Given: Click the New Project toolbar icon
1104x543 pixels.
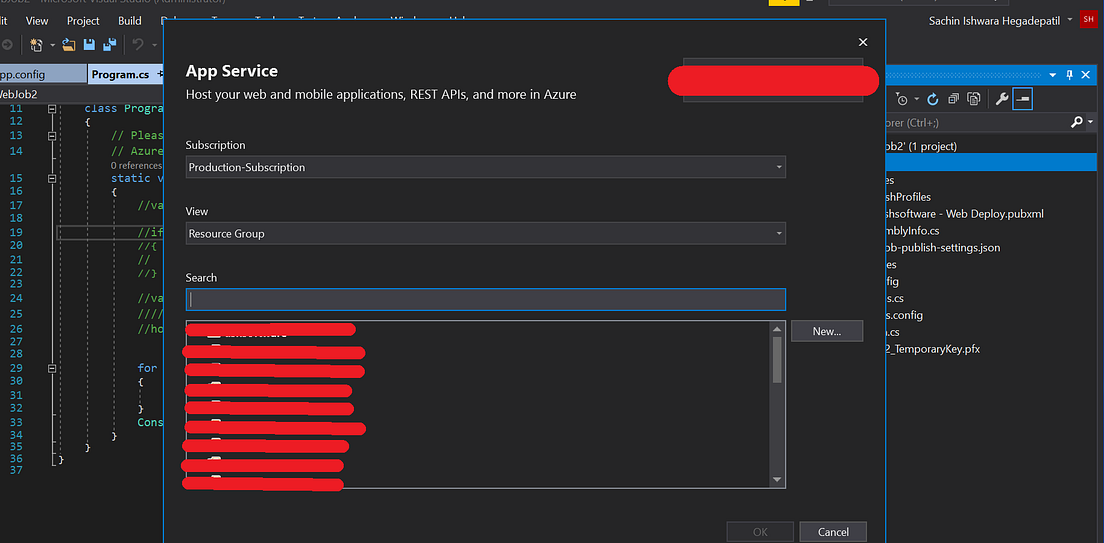Looking at the screenshot, I should pyautogui.click(x=35, y=45).
